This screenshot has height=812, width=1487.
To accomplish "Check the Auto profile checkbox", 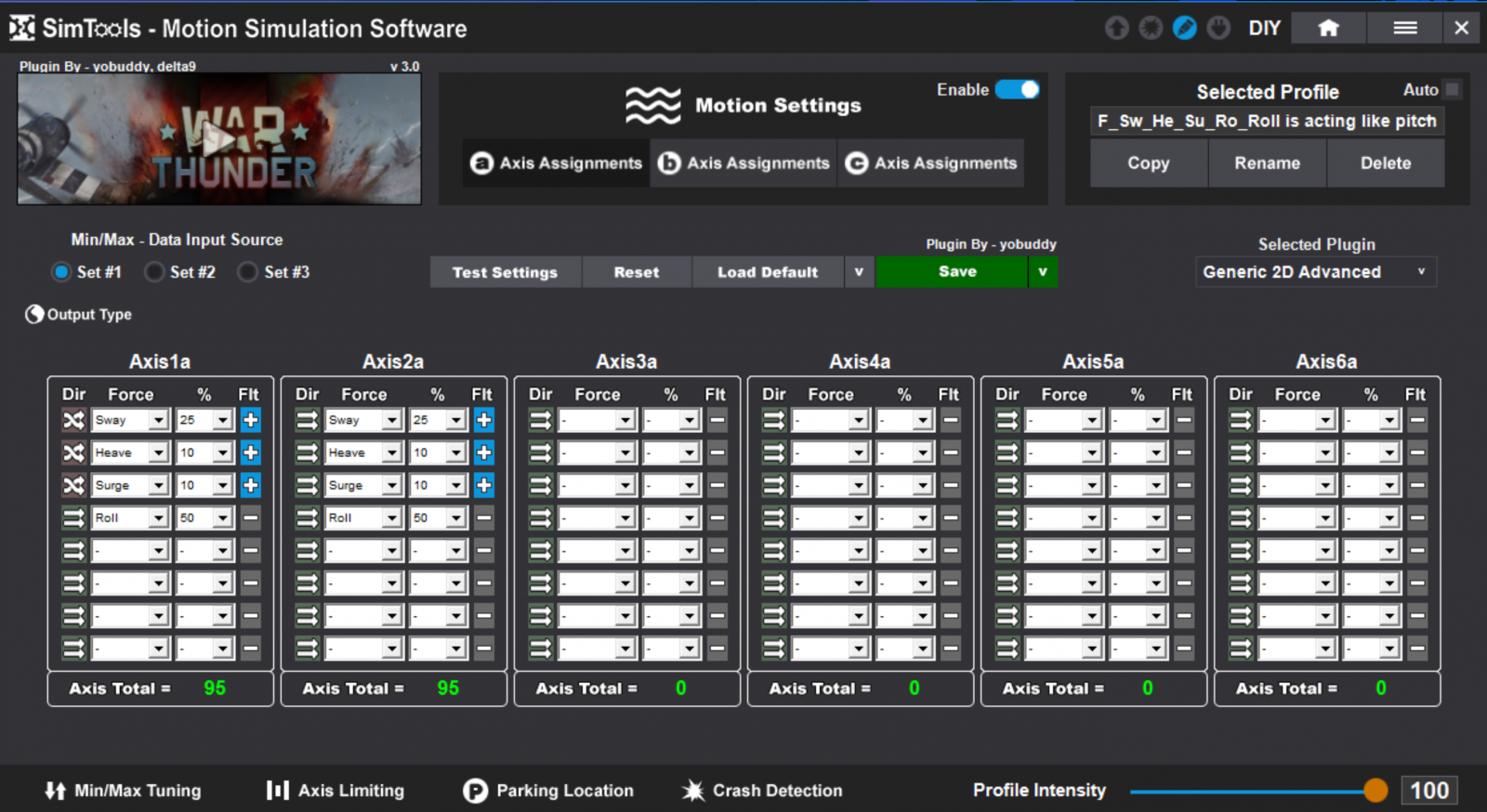I will 1453,90.
